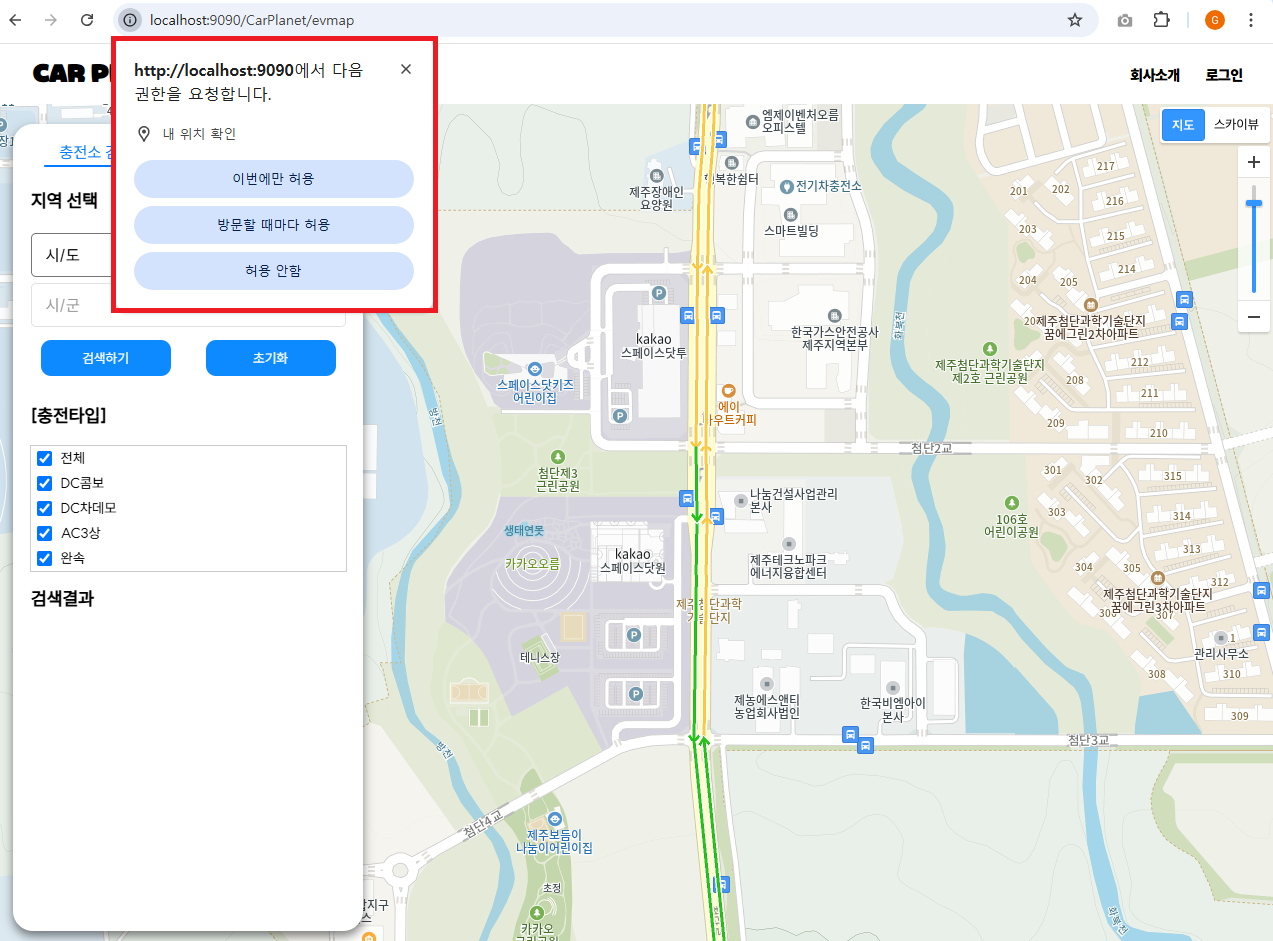
Task: Click the 꿈에그린2차아파트 marker icon
Action: (1090, 304)
